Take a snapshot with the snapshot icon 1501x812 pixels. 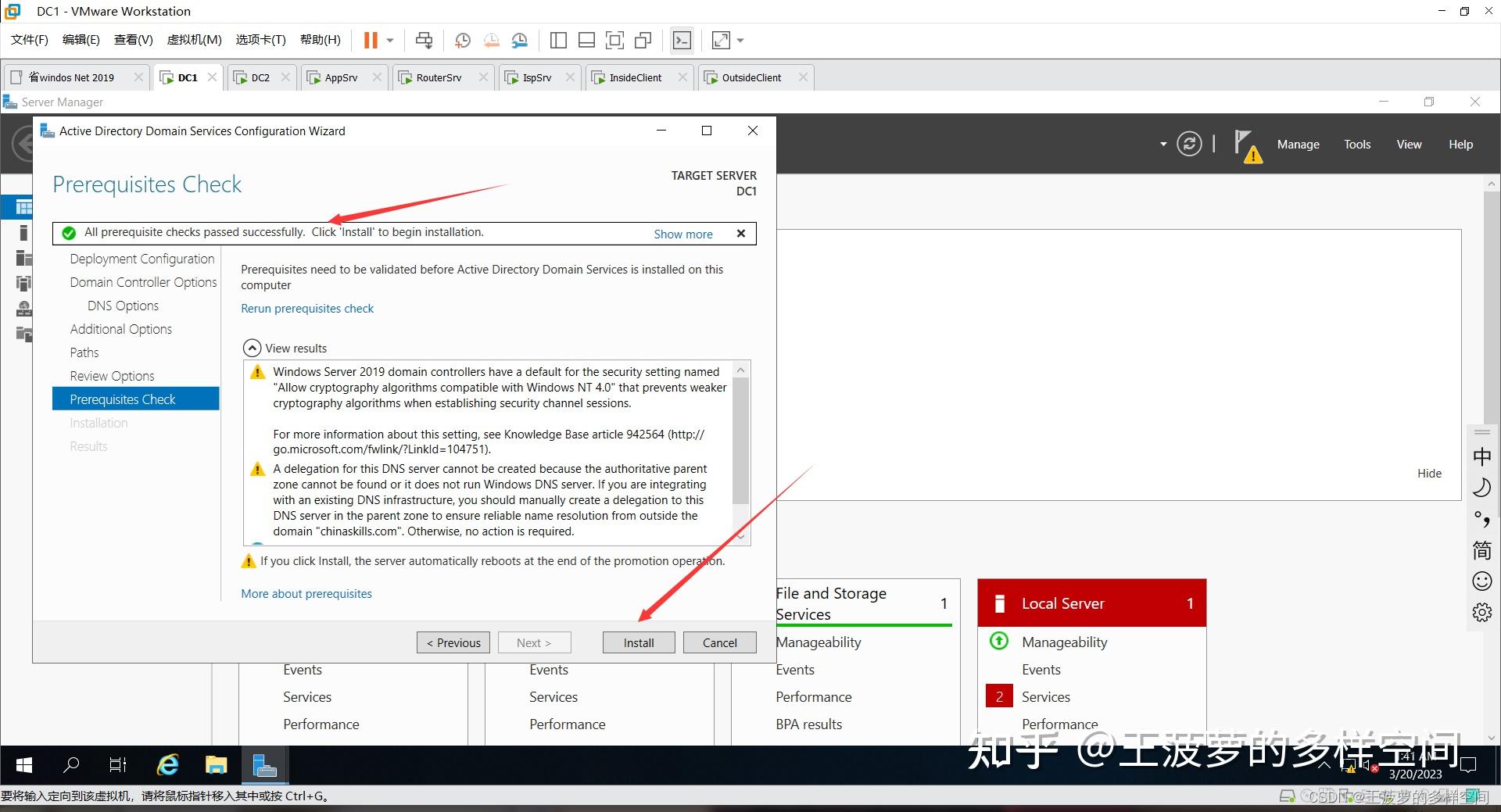[462, 40]
